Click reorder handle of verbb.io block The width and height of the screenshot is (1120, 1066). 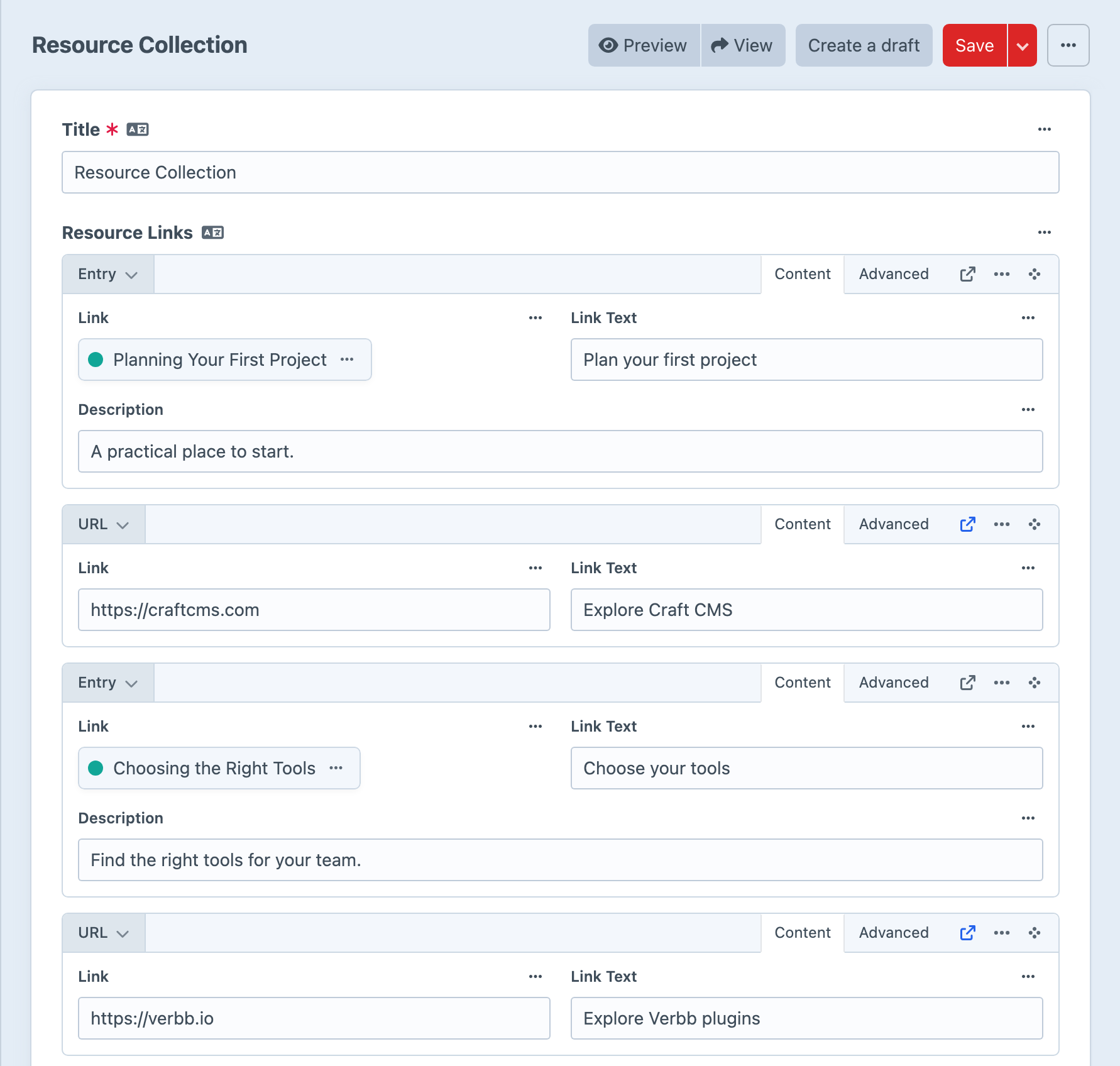tap(1035, 933)
